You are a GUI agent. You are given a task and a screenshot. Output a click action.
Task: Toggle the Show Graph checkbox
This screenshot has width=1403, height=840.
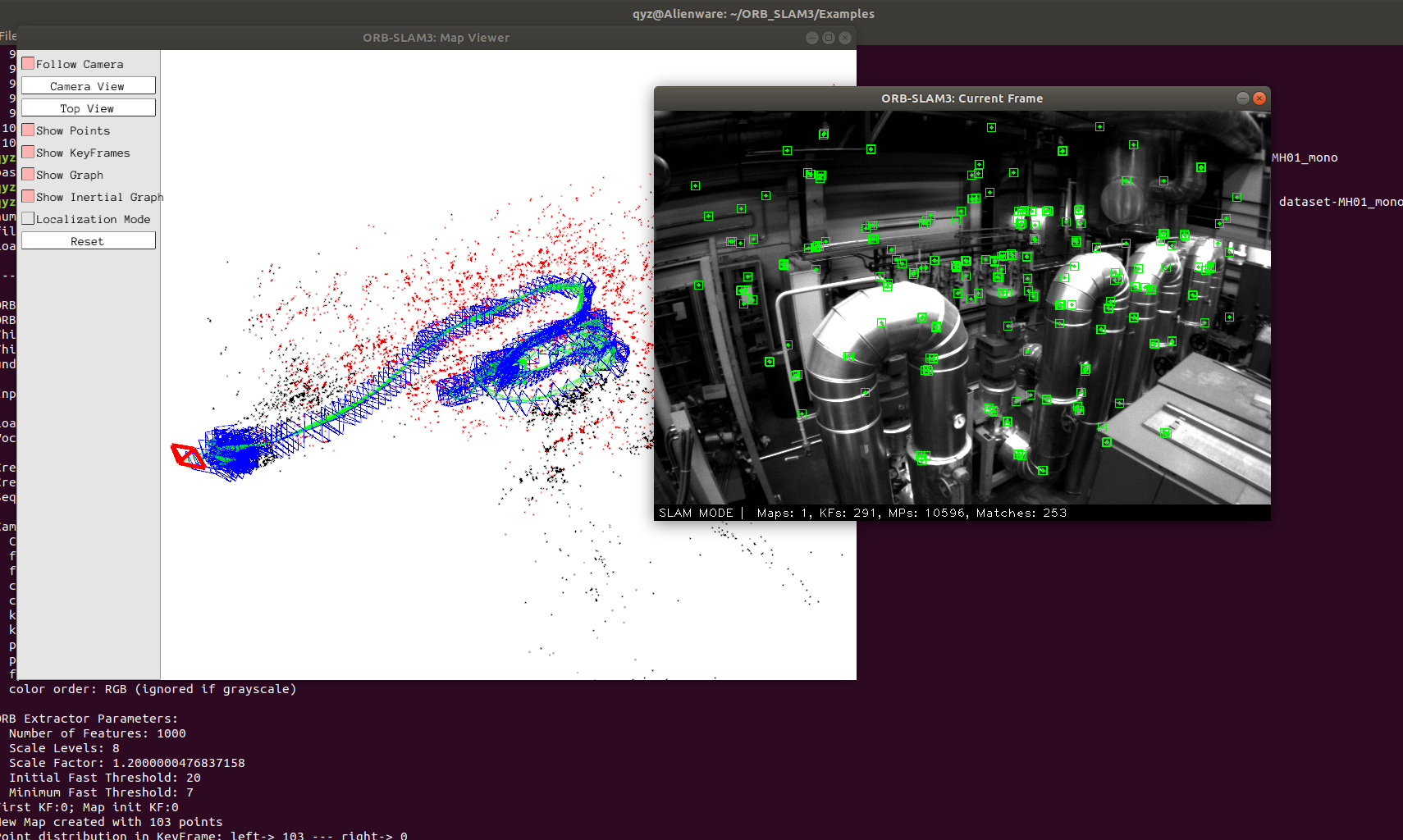pyautogui.click(x=30, y=174)
